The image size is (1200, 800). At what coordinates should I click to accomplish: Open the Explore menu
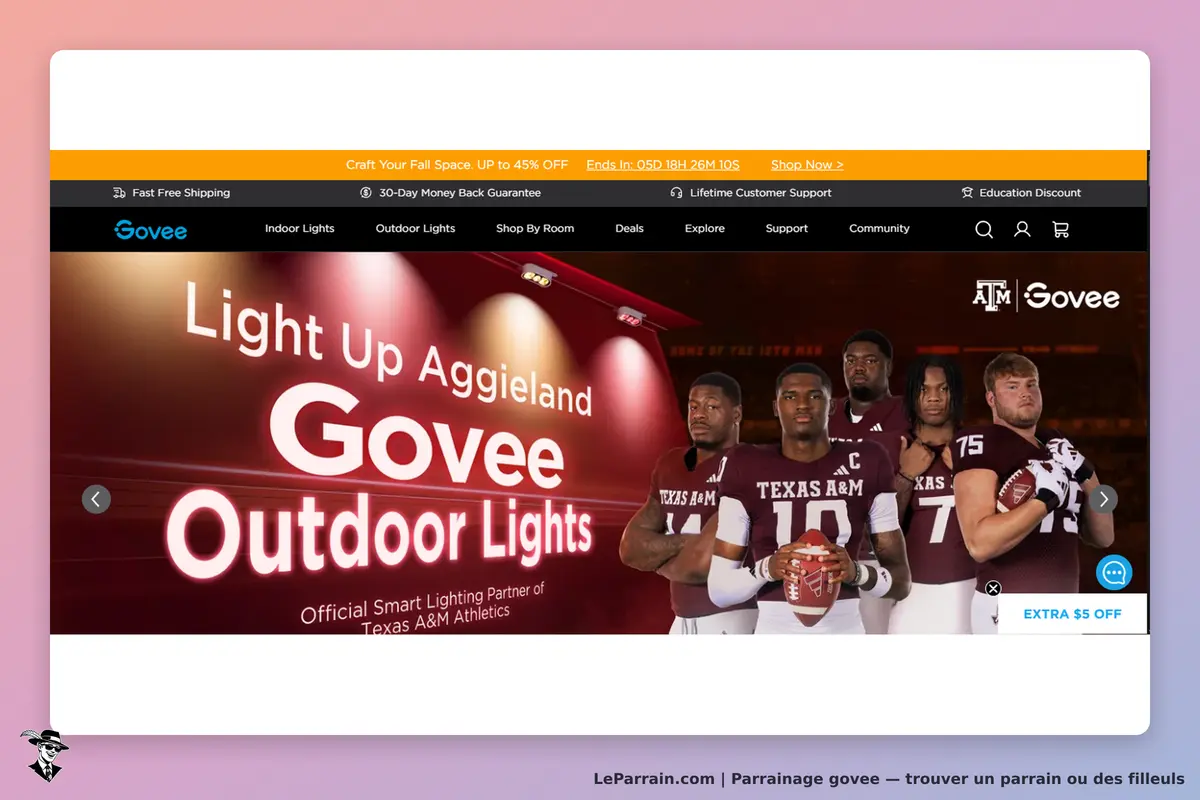point(705,229)
